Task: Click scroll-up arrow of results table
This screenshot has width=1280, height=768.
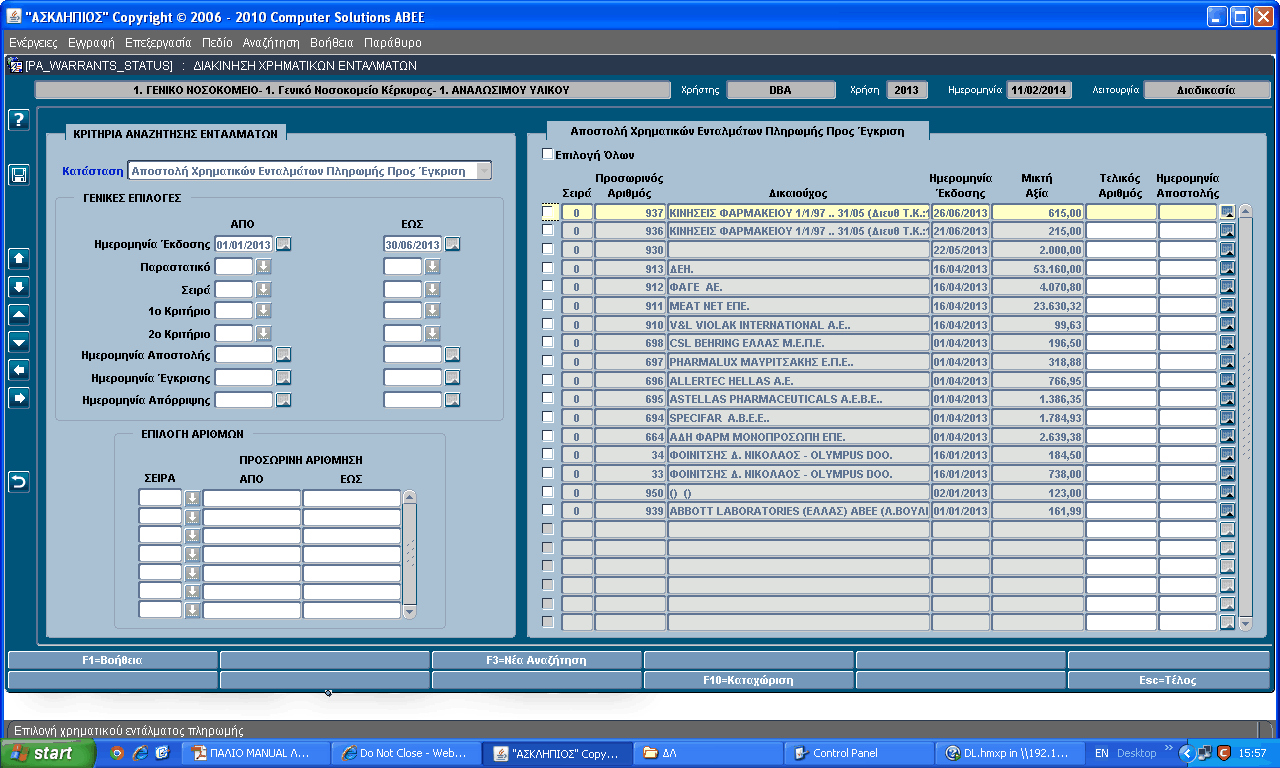Action: pos(1245,211)
